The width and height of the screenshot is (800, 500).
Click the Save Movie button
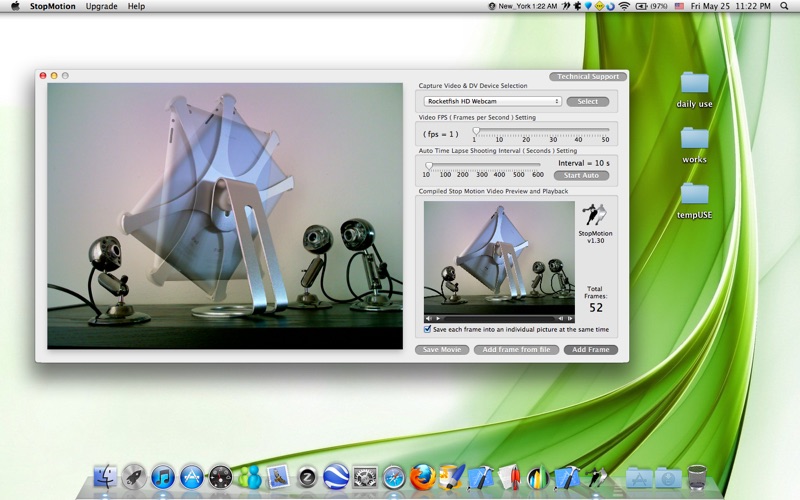pyautogui.click(x=442, y=349)
